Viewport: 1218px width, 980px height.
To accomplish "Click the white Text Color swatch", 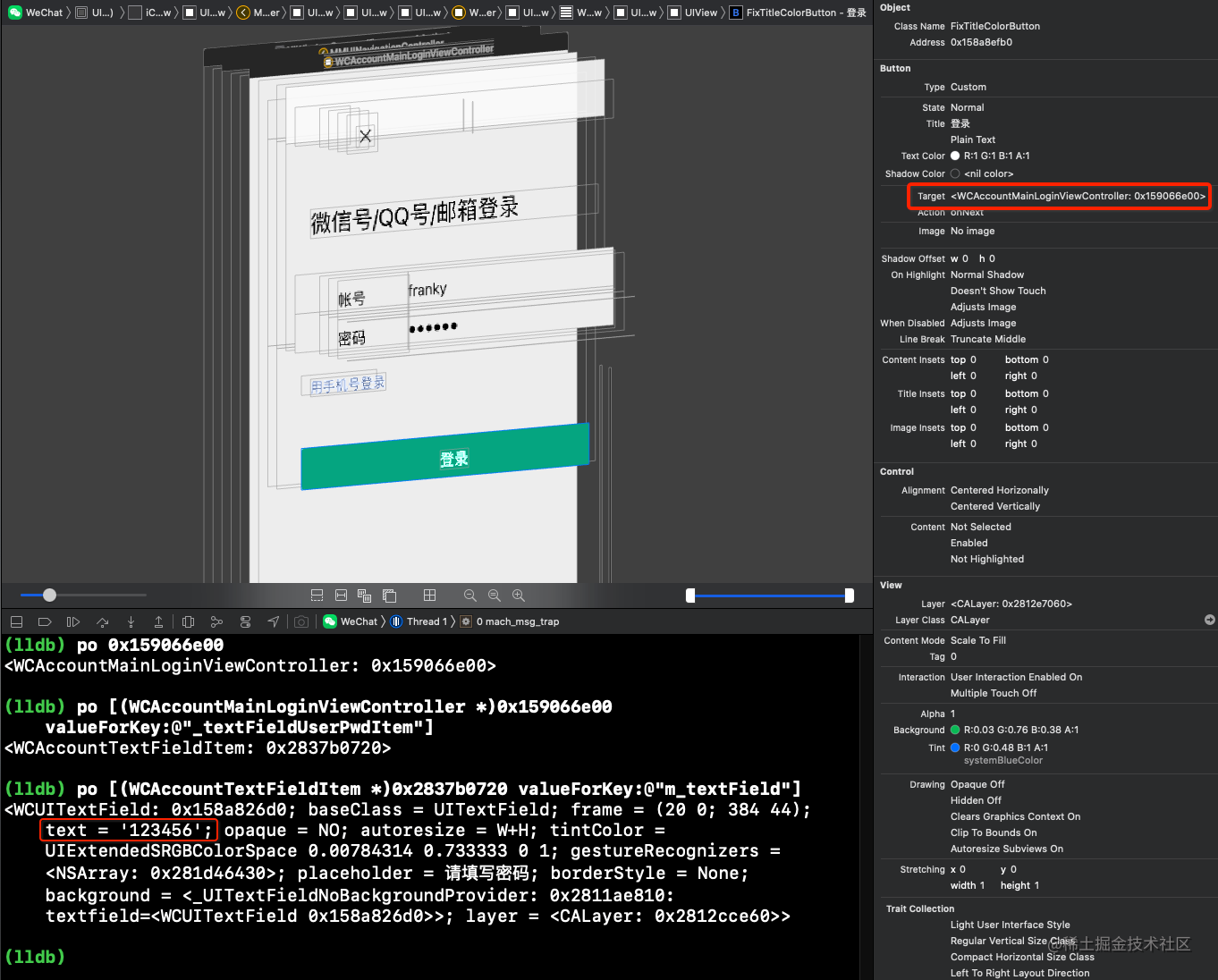I will 955,156.
